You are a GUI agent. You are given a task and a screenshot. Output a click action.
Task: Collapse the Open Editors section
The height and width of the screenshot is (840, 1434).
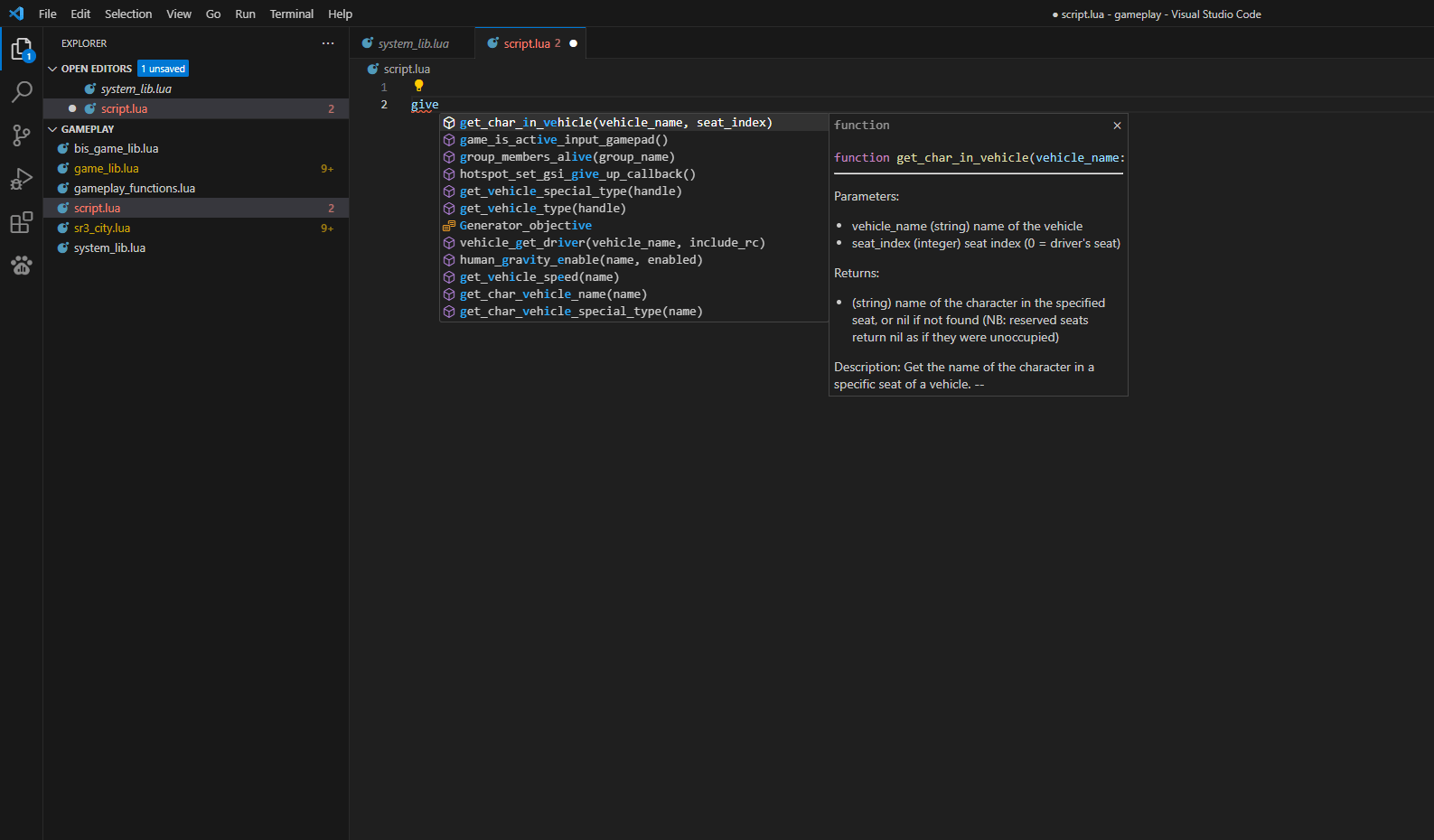(52, 69)
